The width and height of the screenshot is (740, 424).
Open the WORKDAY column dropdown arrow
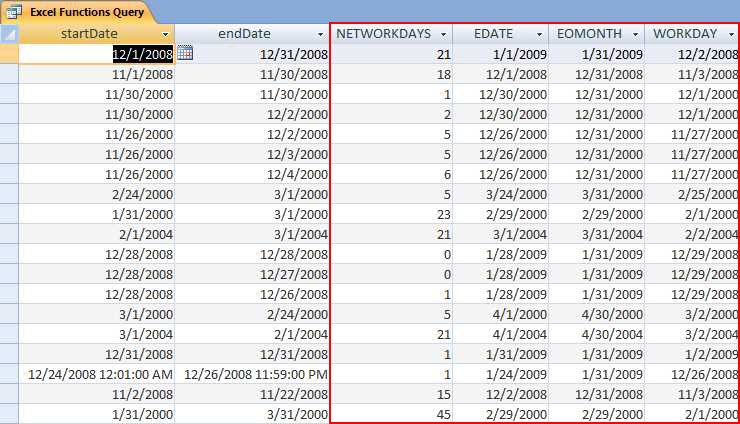[732, 34]
